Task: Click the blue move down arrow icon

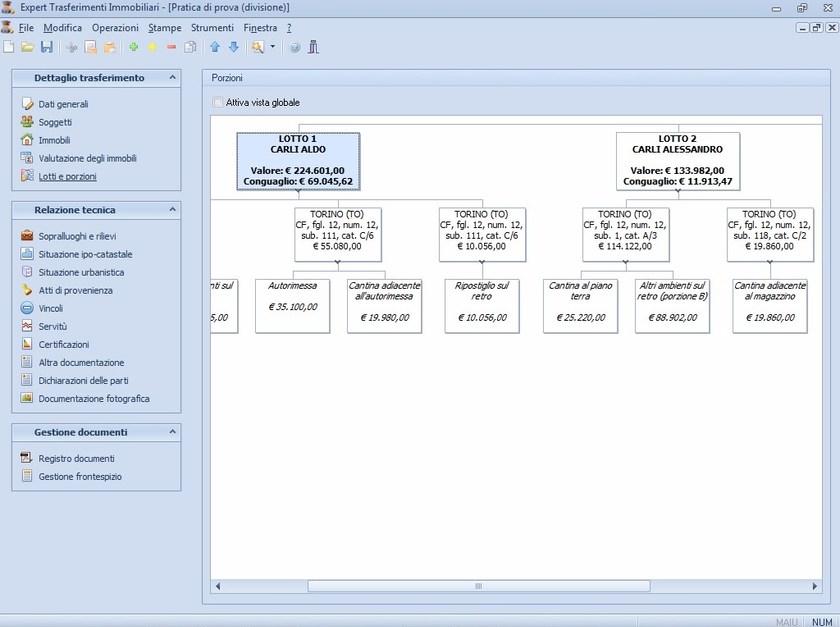Action: (234, 47)
